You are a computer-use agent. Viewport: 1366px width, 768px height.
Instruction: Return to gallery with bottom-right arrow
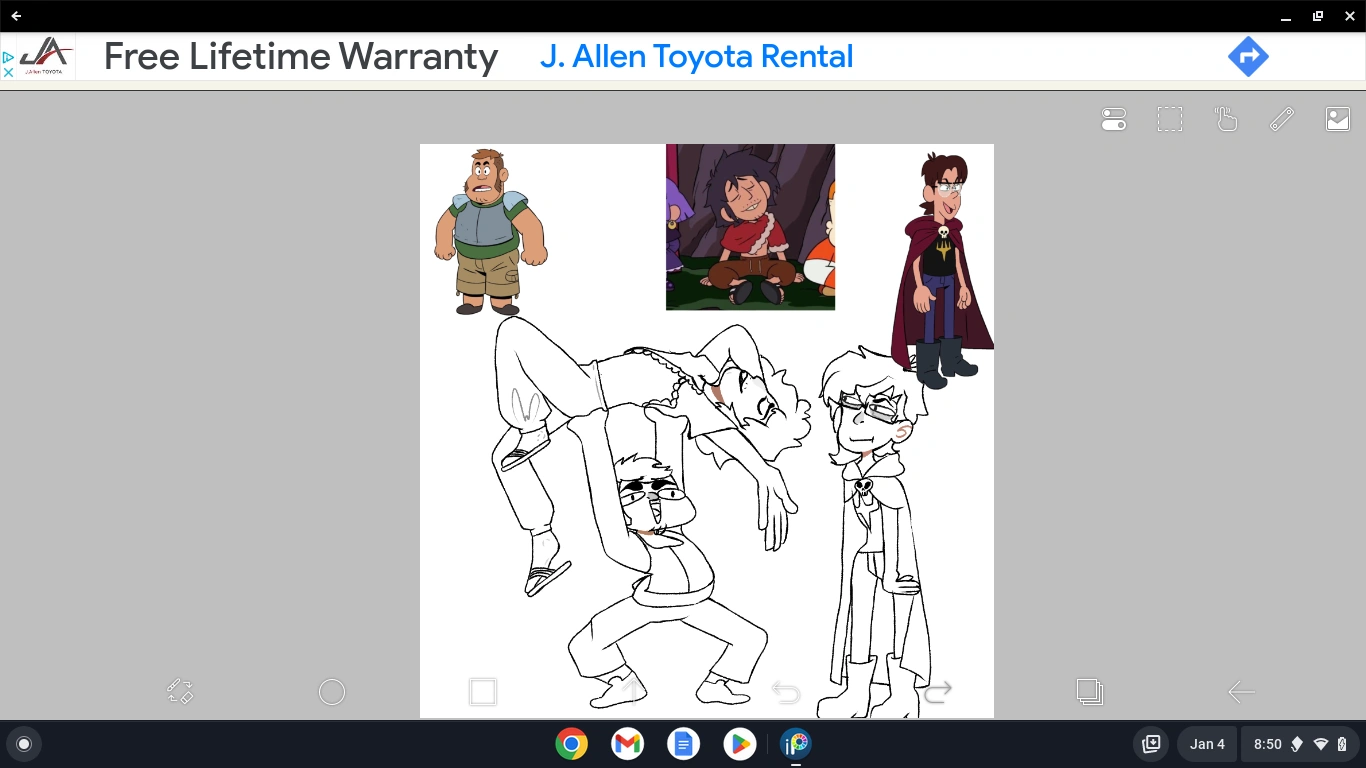(x=1241, y=691)
